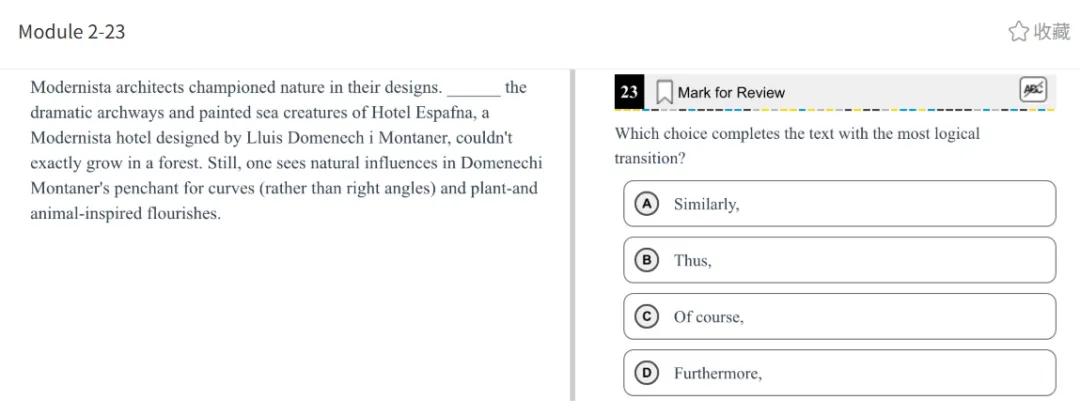
Task: Click the 收藏 label text
Action: point(1051,32)
